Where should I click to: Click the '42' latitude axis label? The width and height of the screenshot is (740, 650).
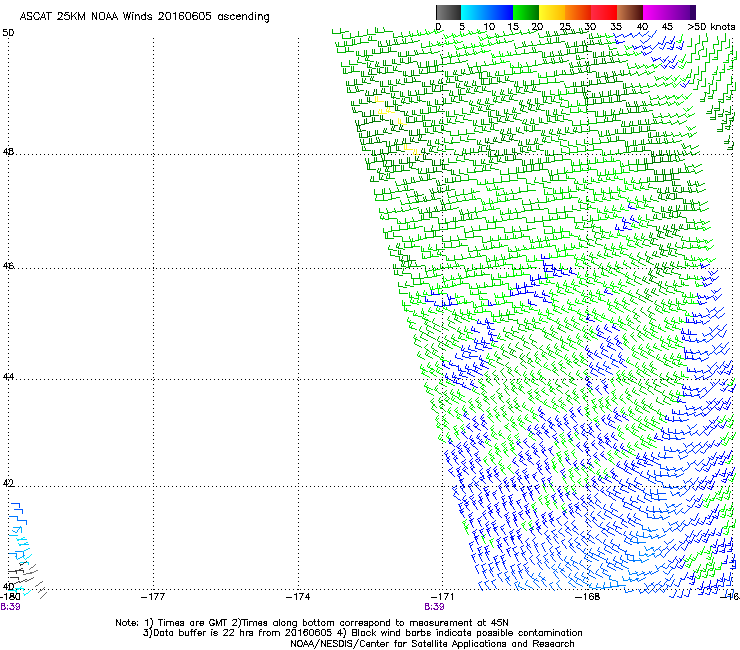(8, 483)
